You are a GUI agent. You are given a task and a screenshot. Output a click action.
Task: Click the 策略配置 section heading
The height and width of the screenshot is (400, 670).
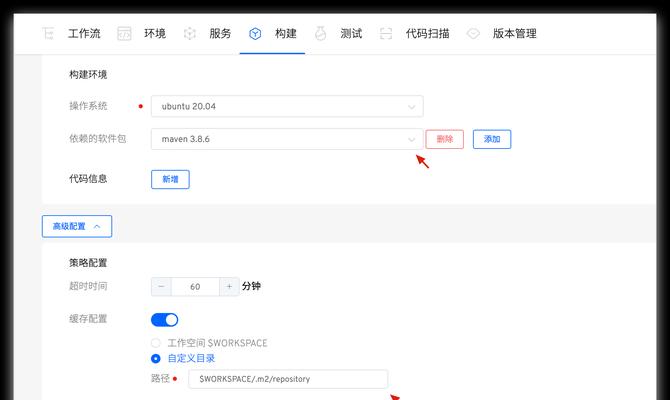tap(88, 263)
